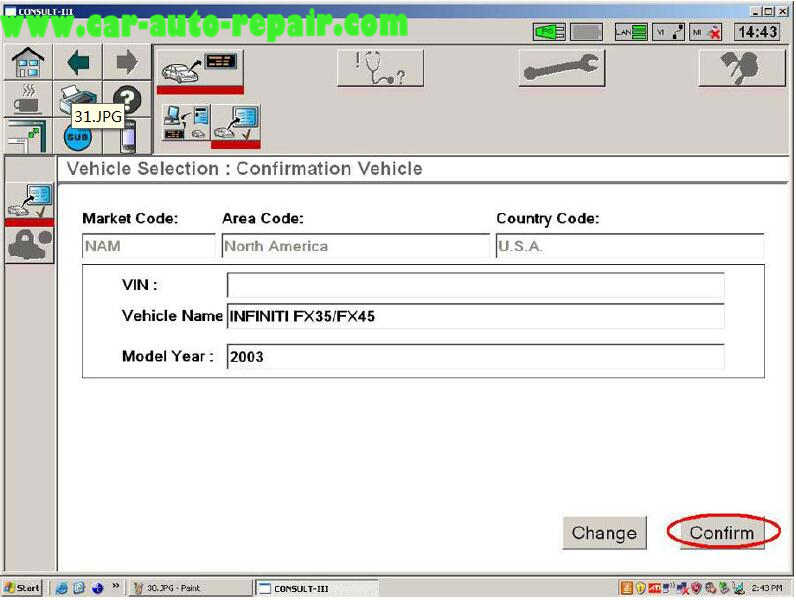Click the screen capture icon with green arrows
Image resolution: width=796 pixels, height=600 pixels.
pyautogui.click(x=28, y=136)
